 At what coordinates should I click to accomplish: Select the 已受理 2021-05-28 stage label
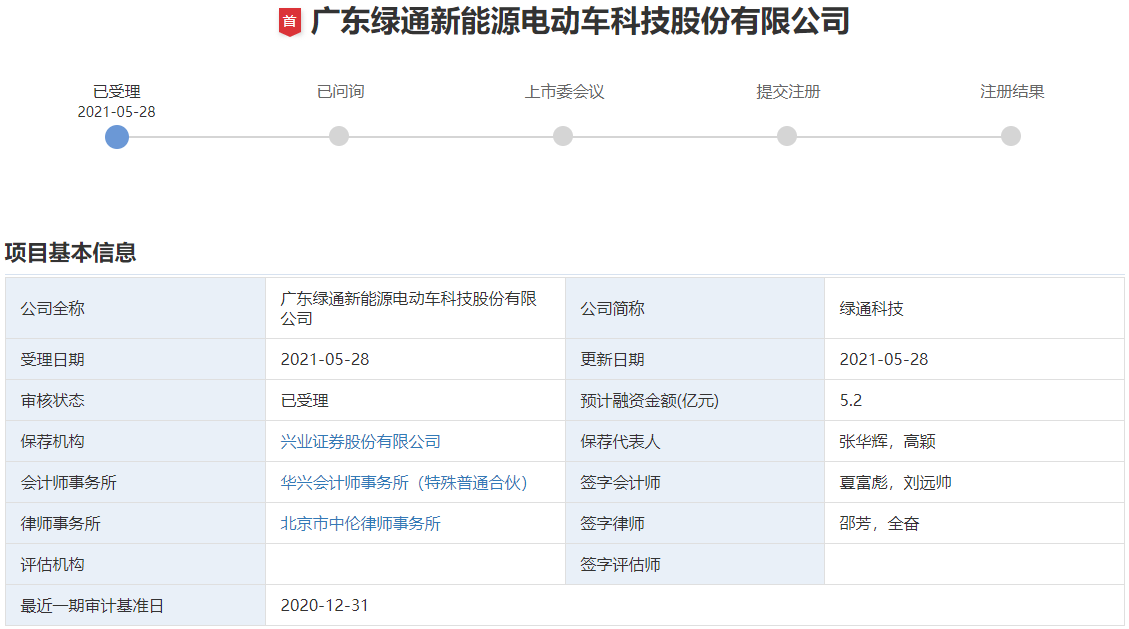[117, 99]
